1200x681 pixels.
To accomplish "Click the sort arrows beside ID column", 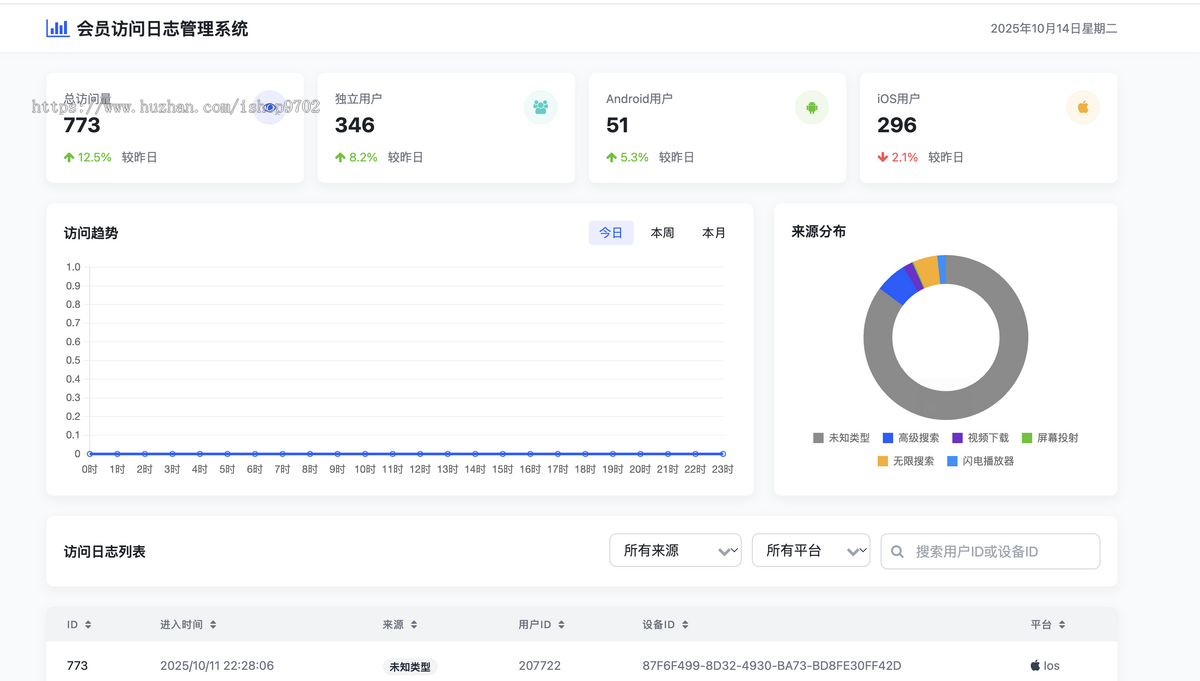I will click(88, 625).
